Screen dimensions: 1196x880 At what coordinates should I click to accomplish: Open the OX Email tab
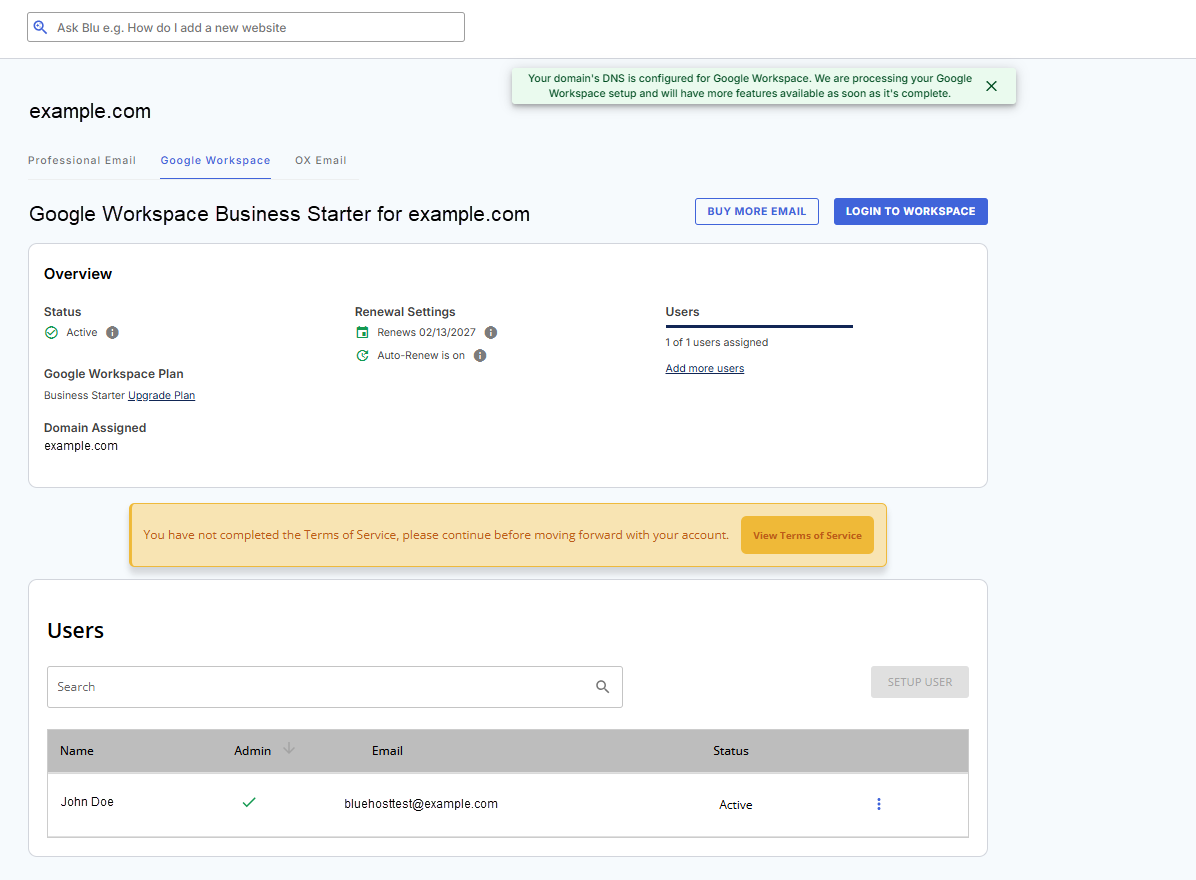(x=320, y=160)
